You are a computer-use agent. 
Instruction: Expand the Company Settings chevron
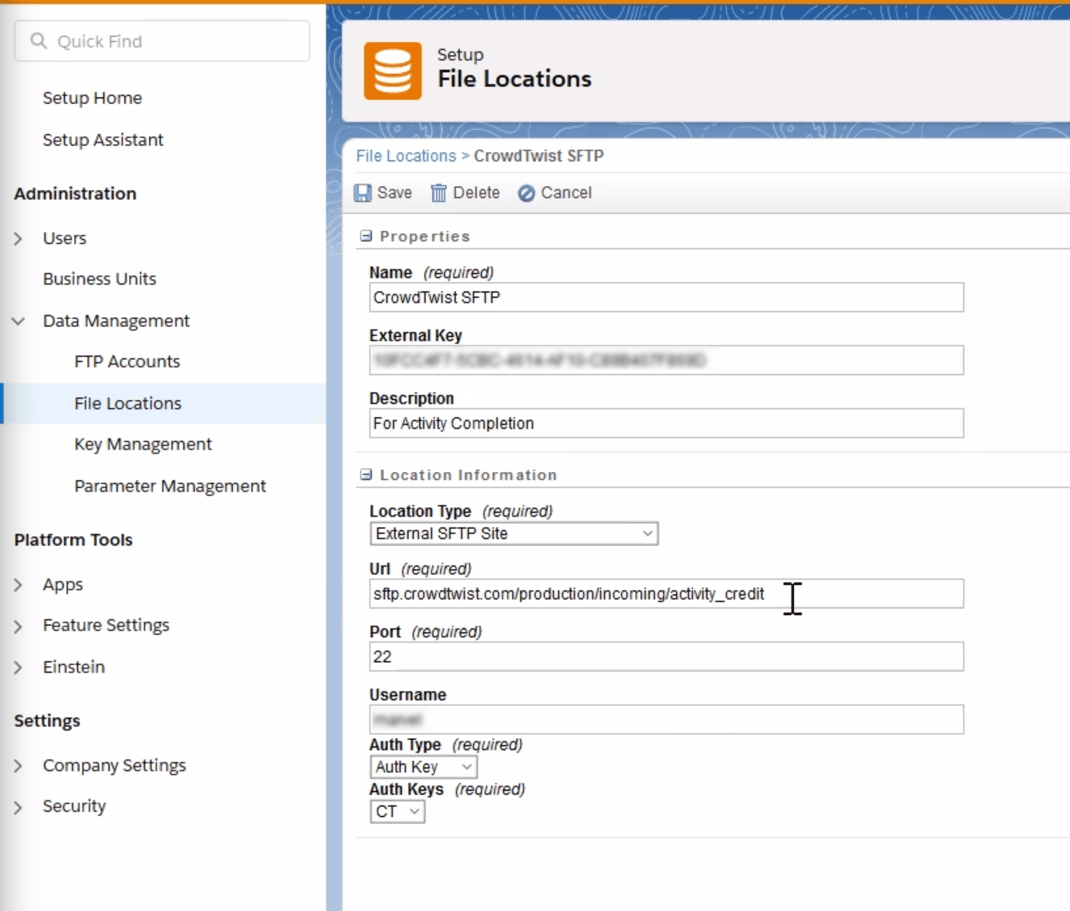(18, 766)
